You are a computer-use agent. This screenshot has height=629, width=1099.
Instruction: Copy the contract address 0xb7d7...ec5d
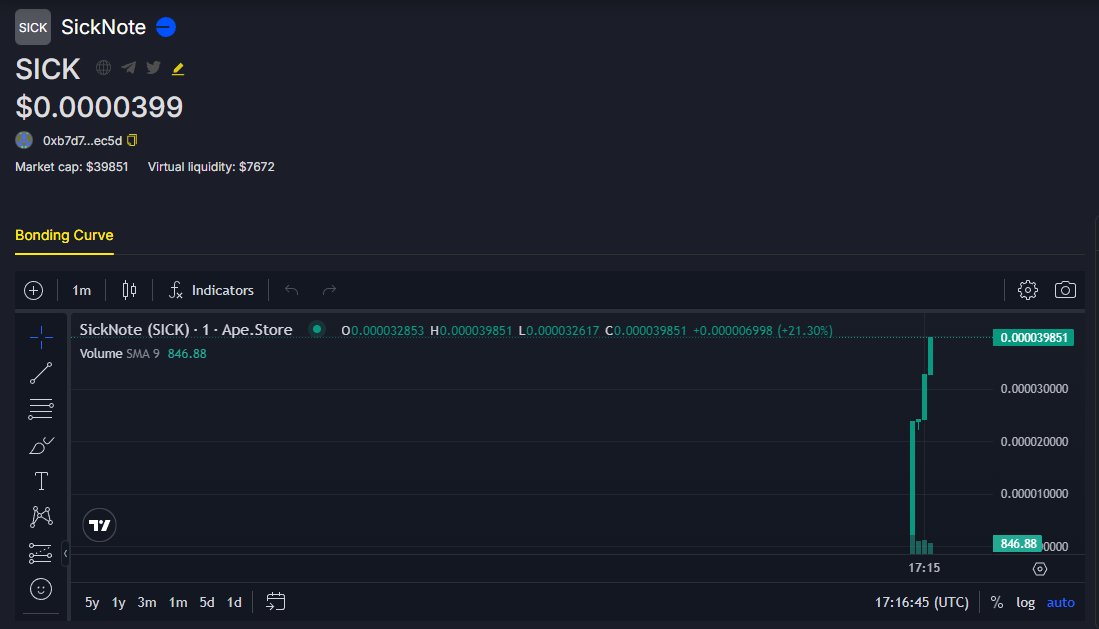[x=132, y=140]
